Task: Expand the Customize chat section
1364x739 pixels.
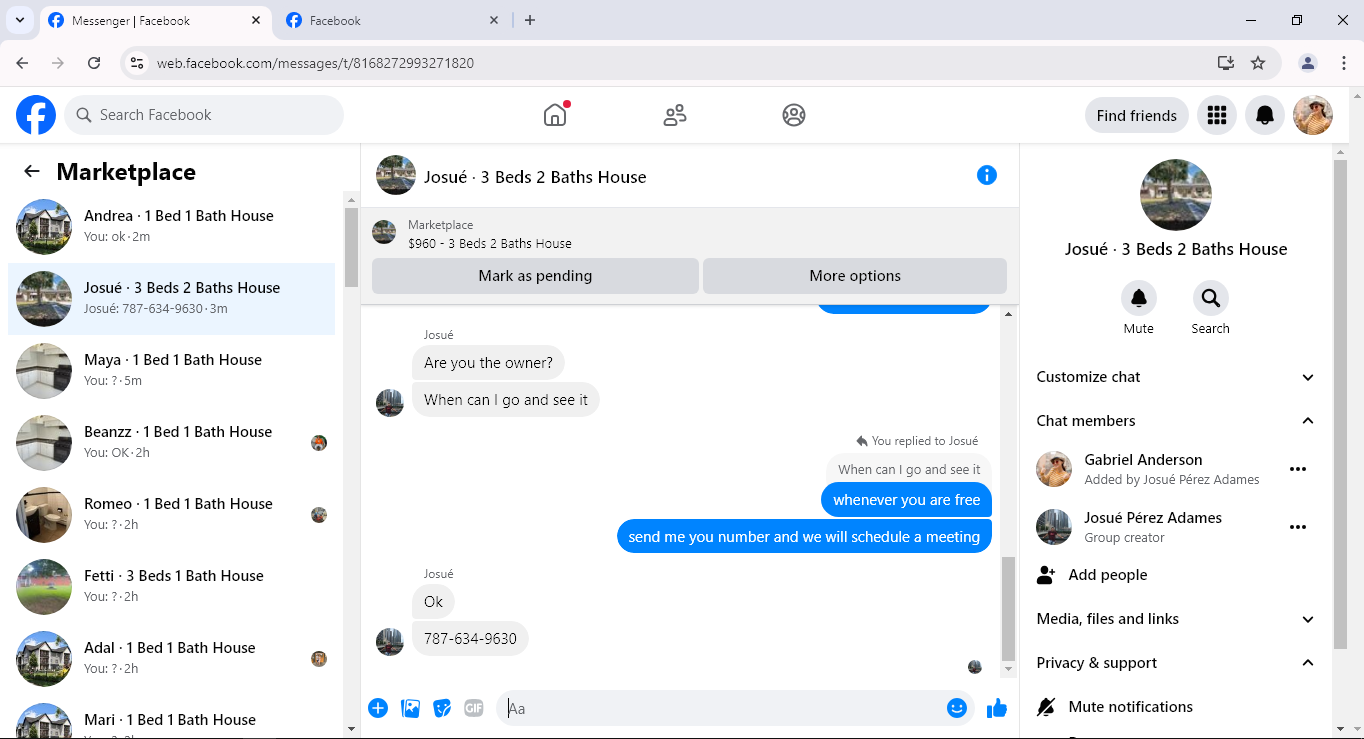Action: (x=1175, y=377)
